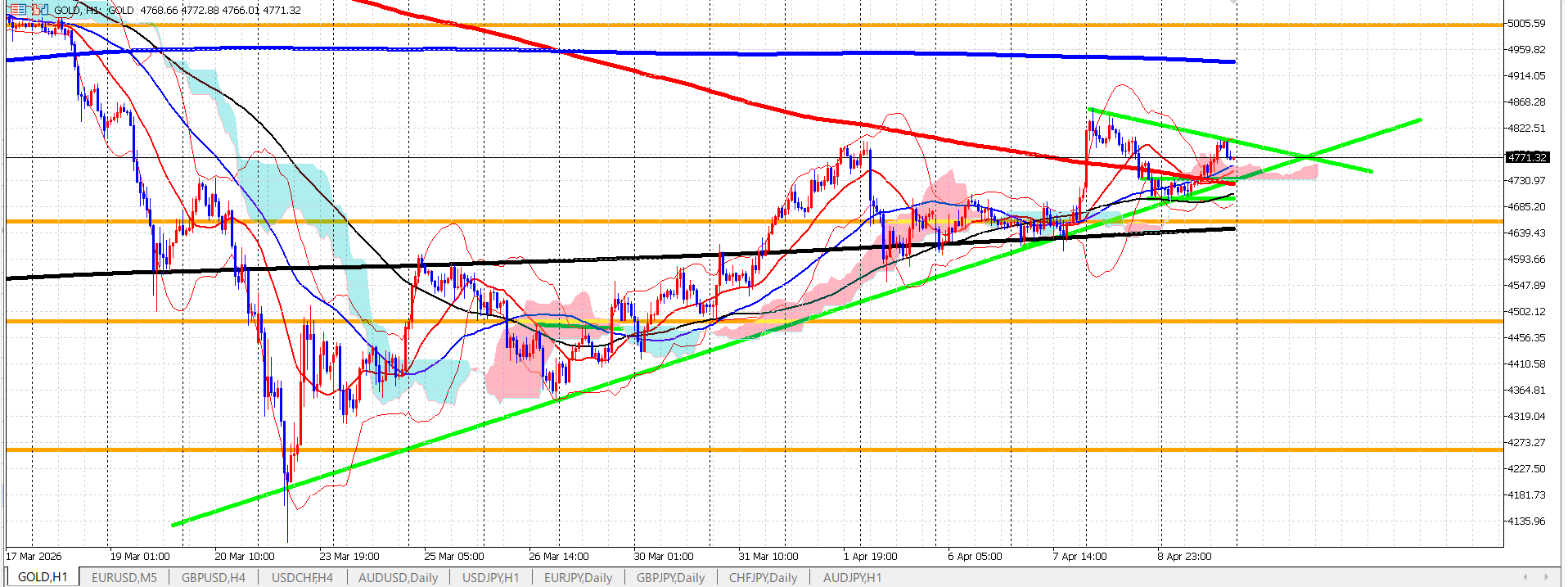
Task: Open the EURJPY,Daily tab
Action: pyautogui.click(x=579, y=577)
